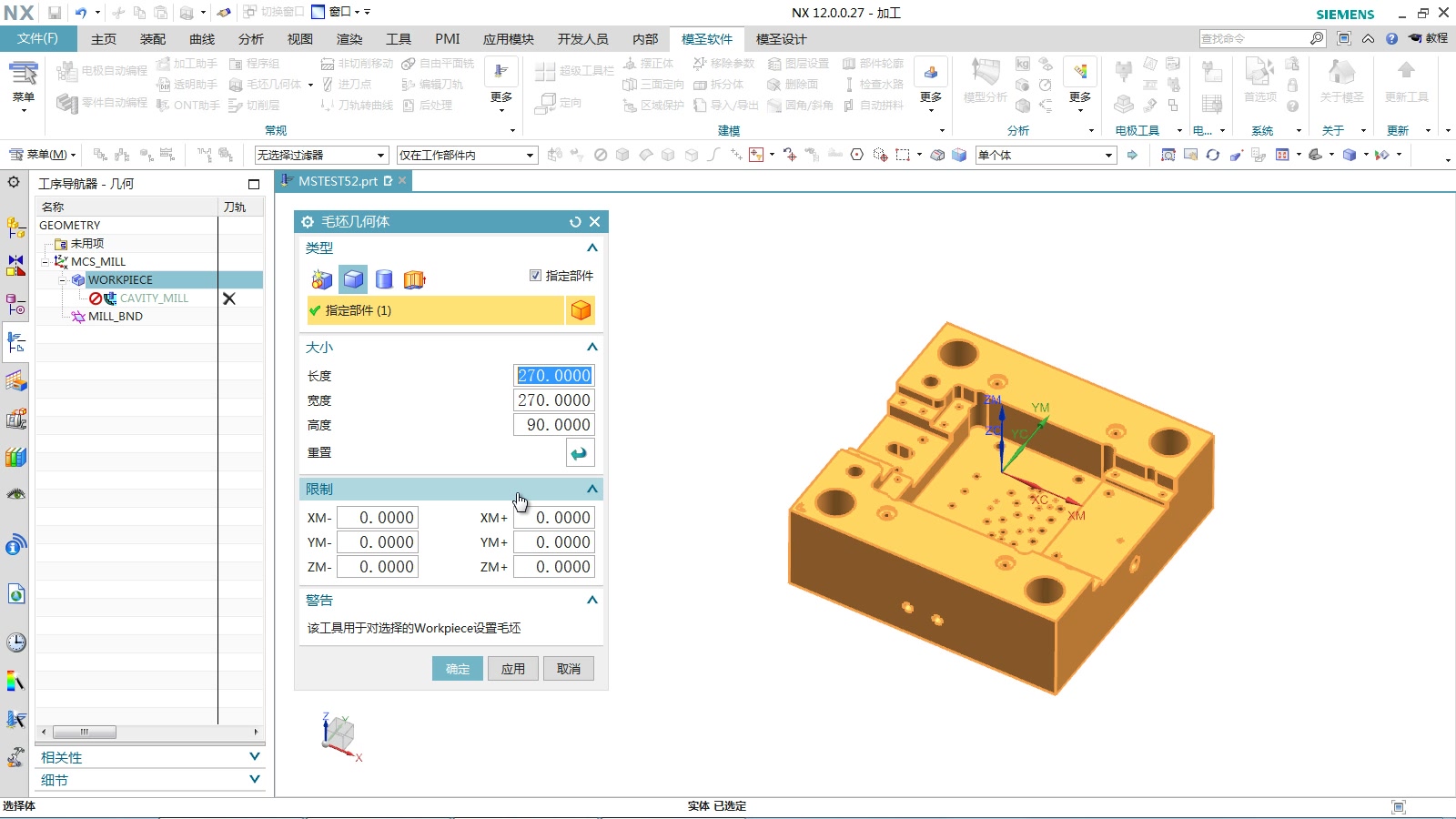Click the 宽度 input field
The image size is (1456, 819).
tap(554, 399)
